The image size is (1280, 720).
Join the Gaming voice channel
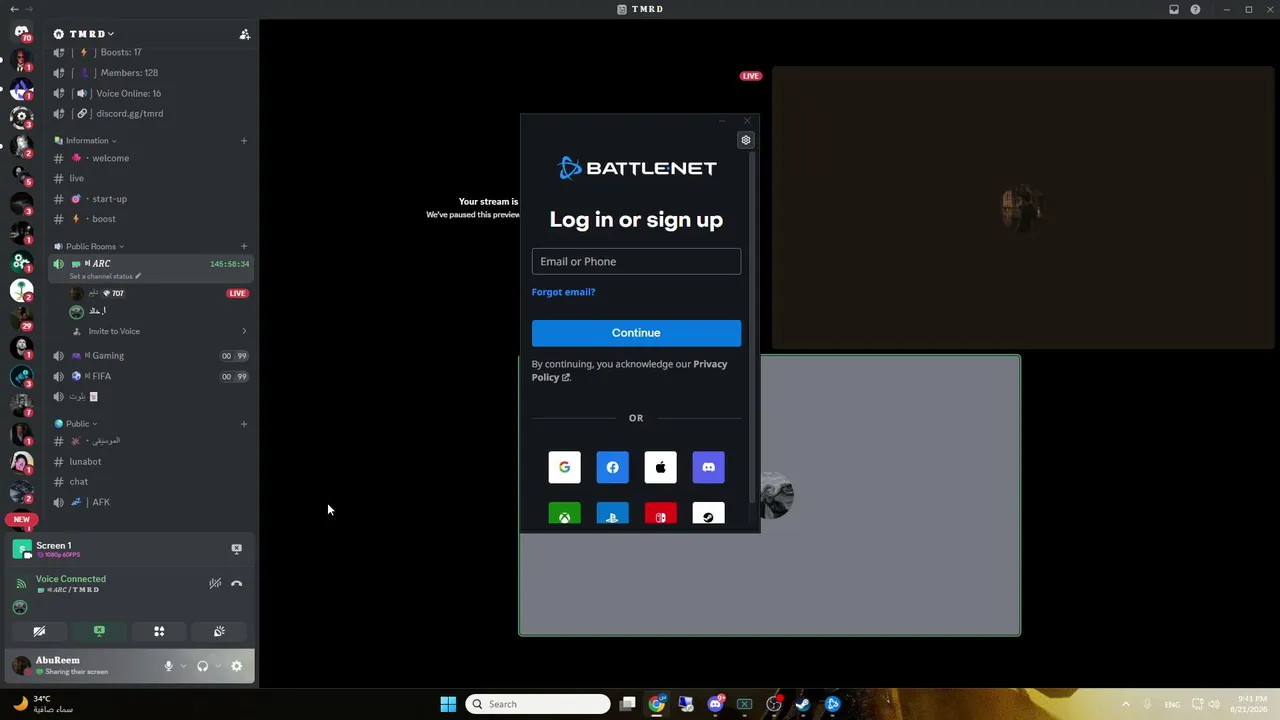coord(151,356)
